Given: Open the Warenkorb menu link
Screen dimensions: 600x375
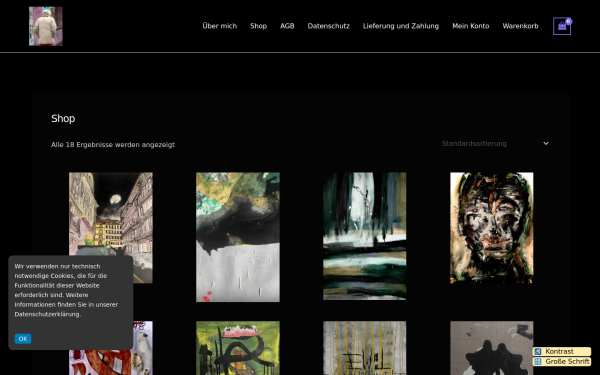Looking at the screenshot, I should (520, 26).
